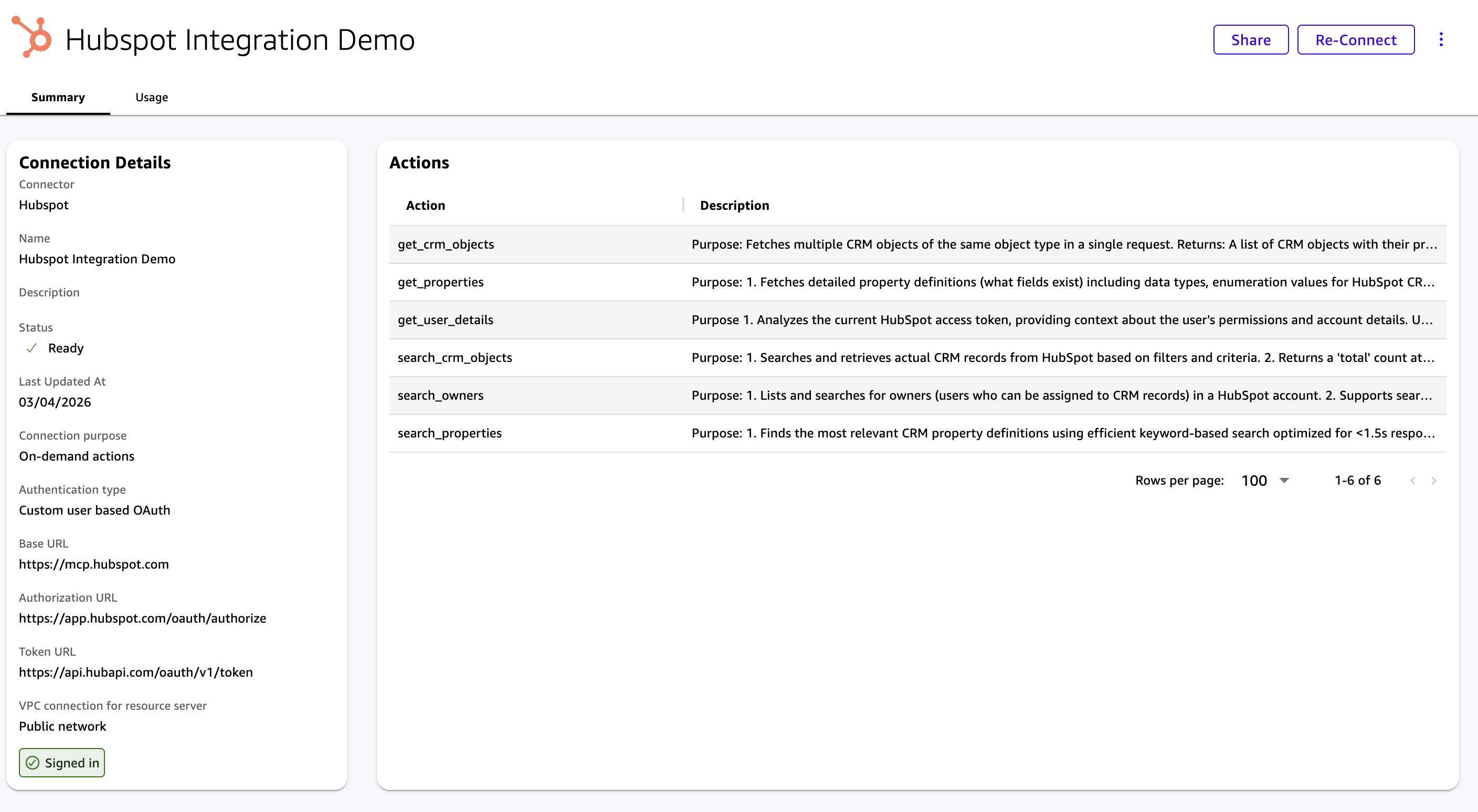Click the Description column header

734,205
